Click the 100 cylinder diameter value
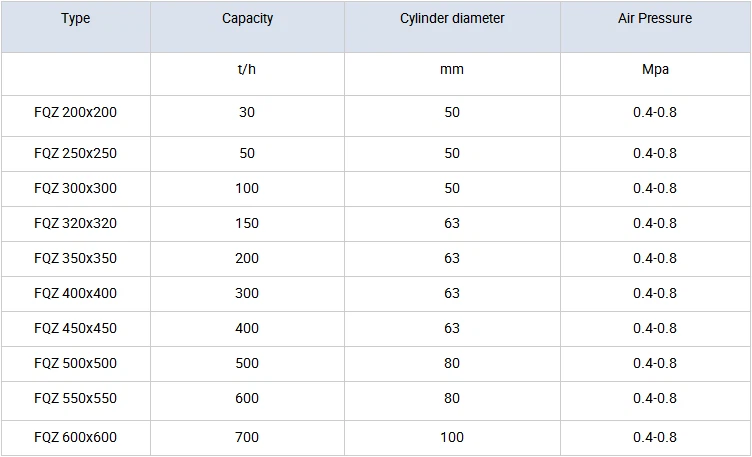 [x=452, y=437]
